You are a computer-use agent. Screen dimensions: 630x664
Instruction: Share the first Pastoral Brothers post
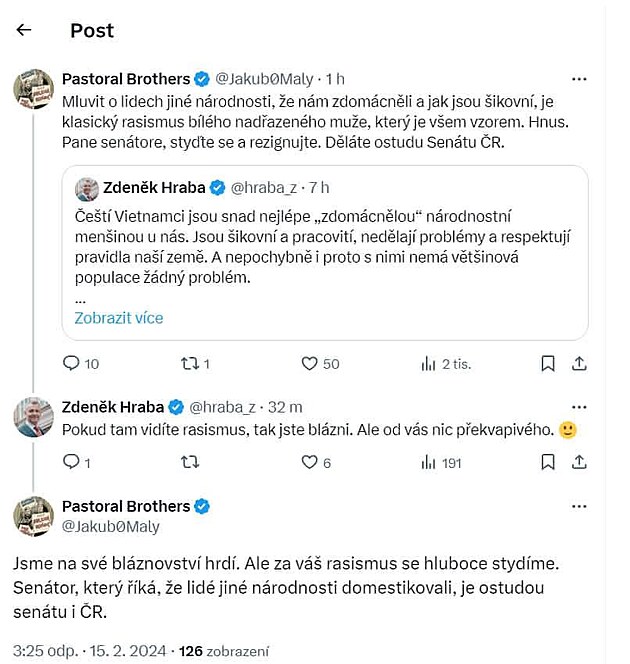(x=579, y=364)
